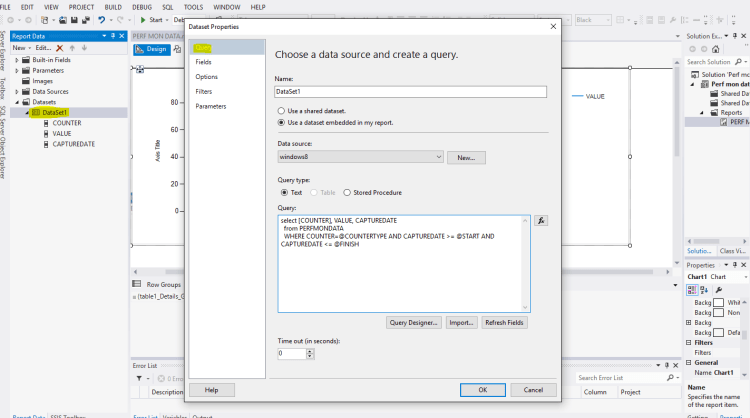Click the fx expression button beside Query box
This screenshot has height=418, width=750.
tap(541, 221)
